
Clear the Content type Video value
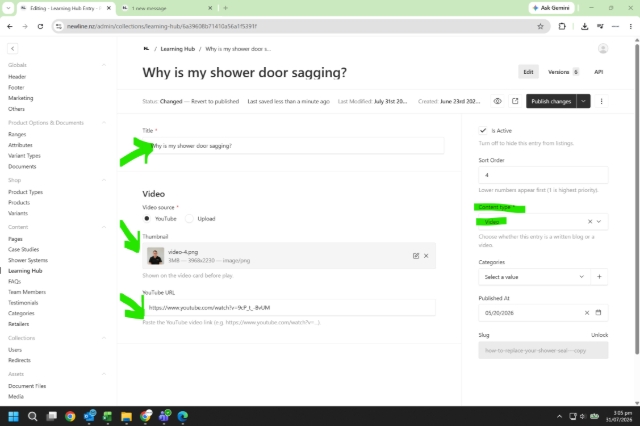pyautogui.click(x=590, y=222)
